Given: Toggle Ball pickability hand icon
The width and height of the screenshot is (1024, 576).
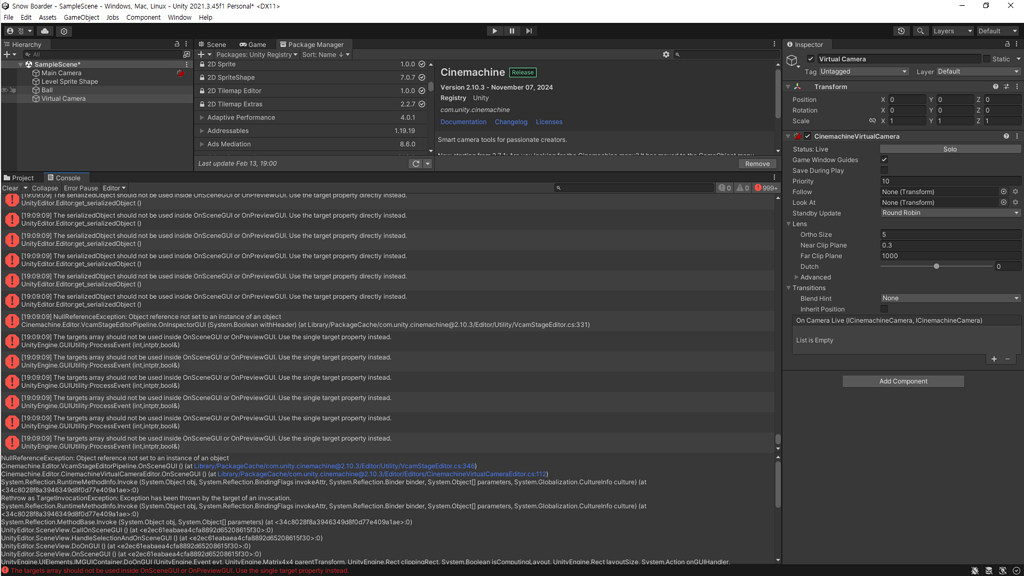Looking at the screenshot, I should [x=13, y=90].
